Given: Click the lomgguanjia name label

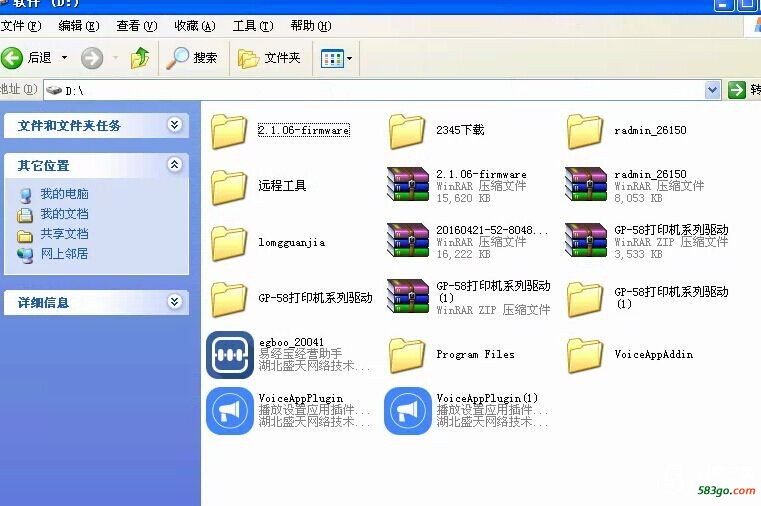Looking at the screenshot, I should pos(291,243).
